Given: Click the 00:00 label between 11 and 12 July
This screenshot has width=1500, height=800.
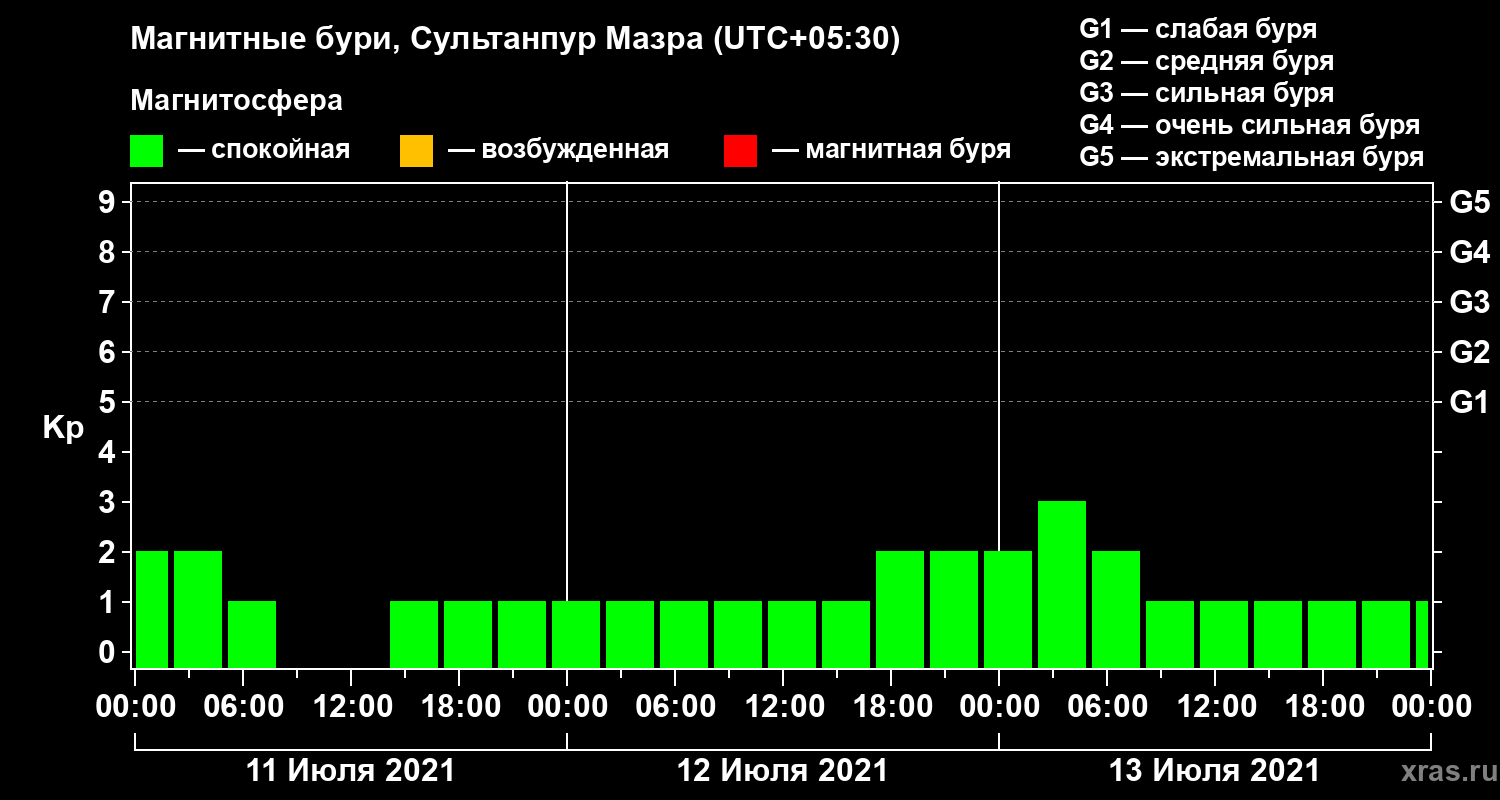Looking at the screenshot, I should (567, 706).
